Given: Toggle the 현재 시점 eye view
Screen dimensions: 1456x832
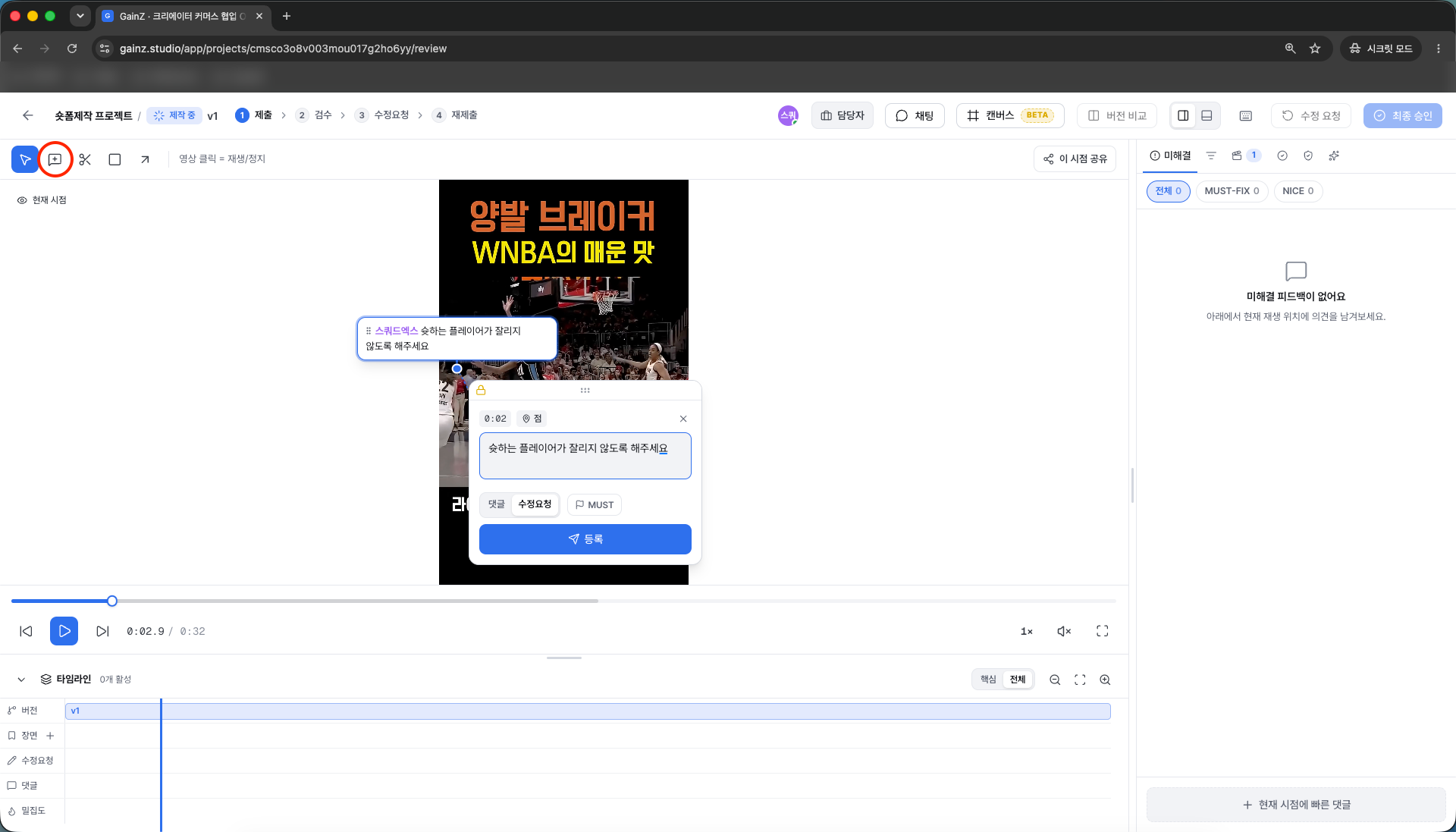Looking at the screenshot, I should (x=42, y=200).
